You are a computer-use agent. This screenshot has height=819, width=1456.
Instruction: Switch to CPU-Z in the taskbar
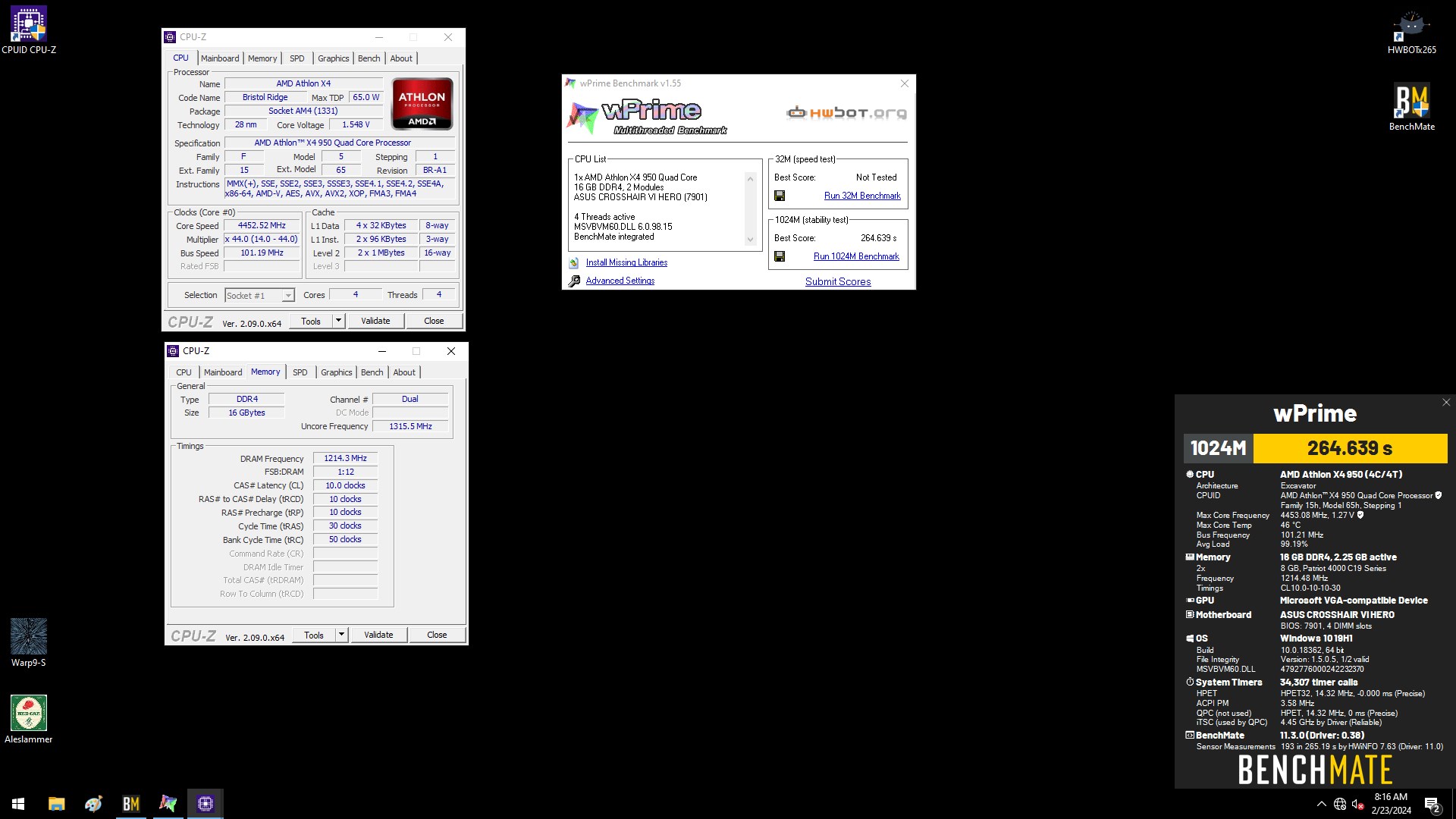click(x=205, y=804)
